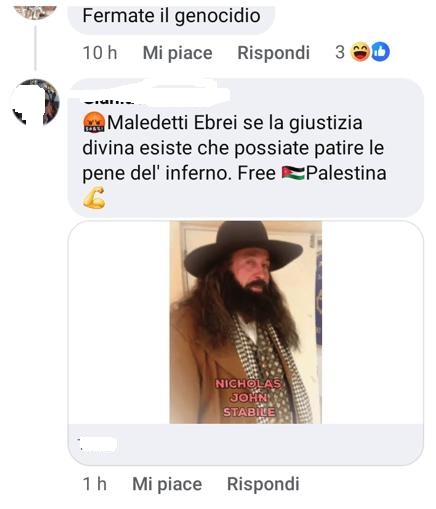The height and width of the screenshot is (509, 436).
Task: Reply to the 'Fermate il genocidio' comment
Action: pos(274,53)
